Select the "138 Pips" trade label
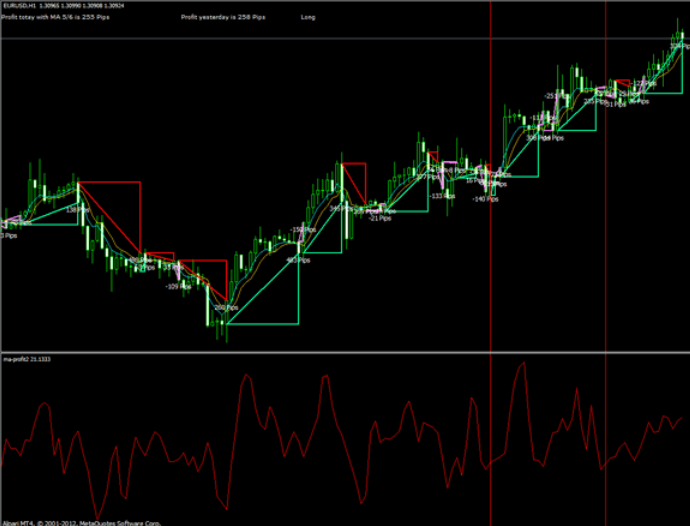The width and height of the screenshot is (690, 526). (x=77, y=210)
